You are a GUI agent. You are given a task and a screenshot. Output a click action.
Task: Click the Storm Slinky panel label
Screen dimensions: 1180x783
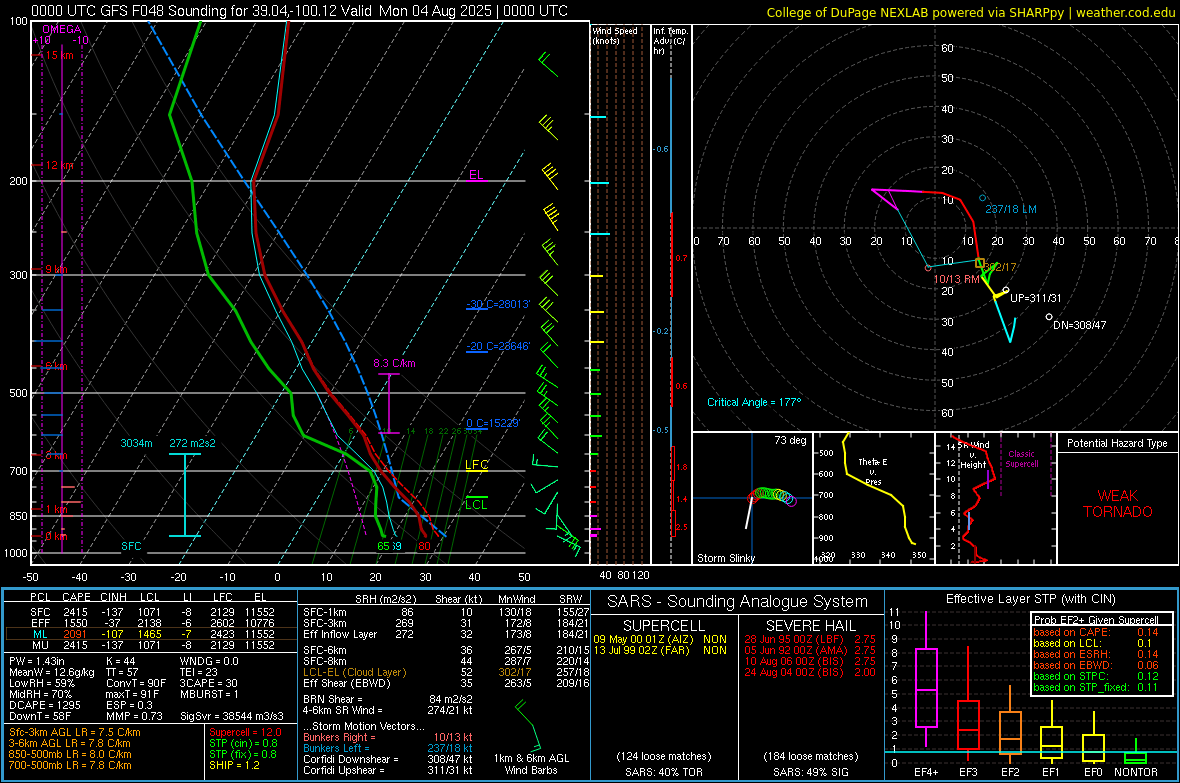[725, 558]
